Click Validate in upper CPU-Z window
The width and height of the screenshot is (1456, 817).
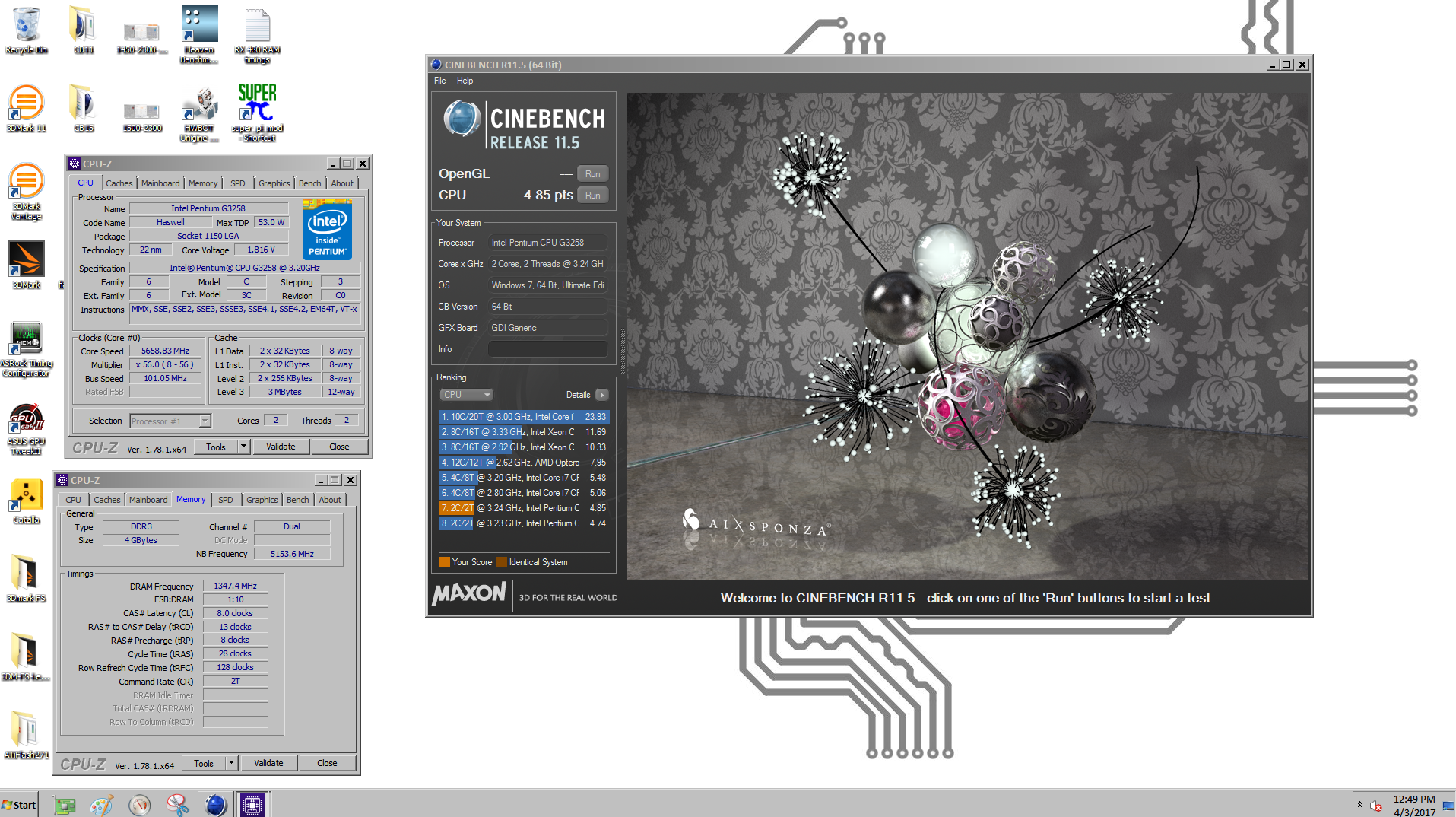point(281,447)
